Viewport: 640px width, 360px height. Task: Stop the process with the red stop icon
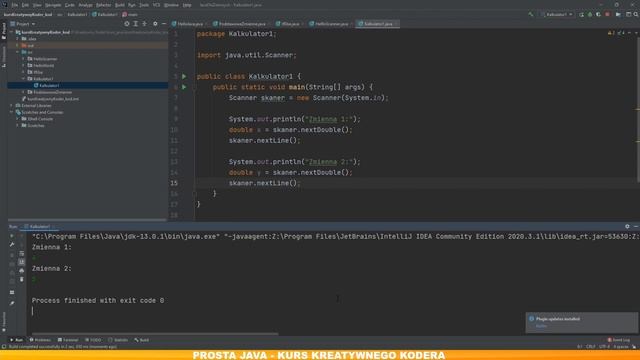607,14
